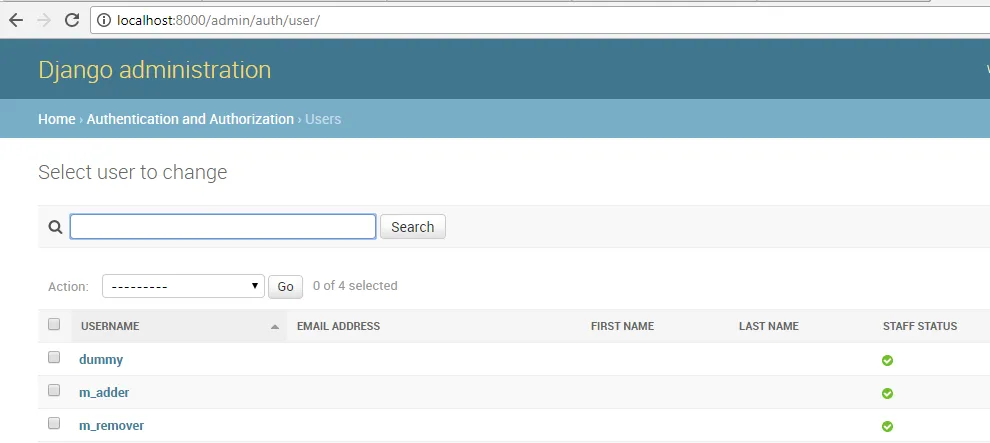Click the 'Action:' label
The image size is (990, 443).
coord(68,286)
